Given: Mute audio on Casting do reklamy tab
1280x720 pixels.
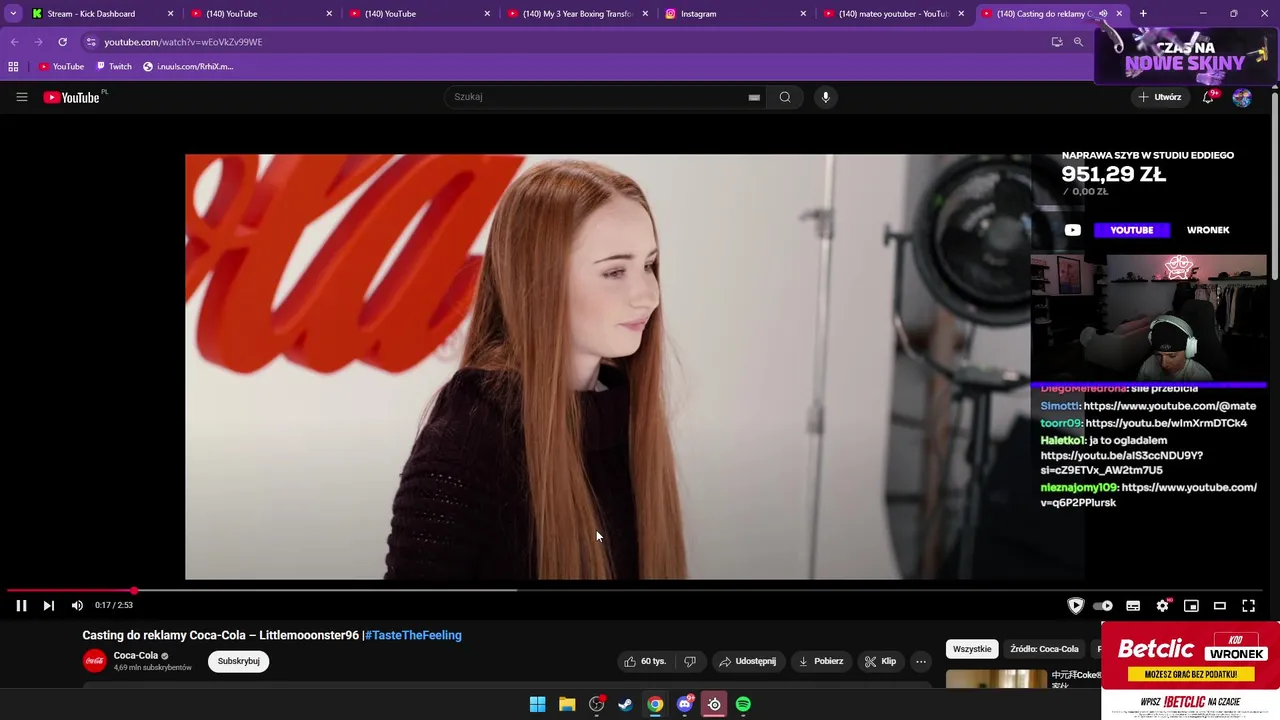Looking at the screenshot, I should [x=1103, y=14].
